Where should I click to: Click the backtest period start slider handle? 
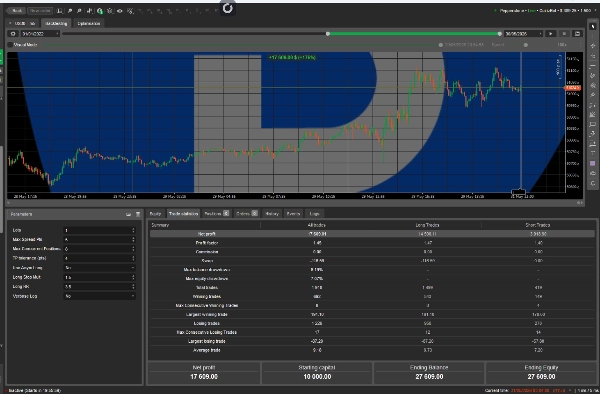click(328, 34)
